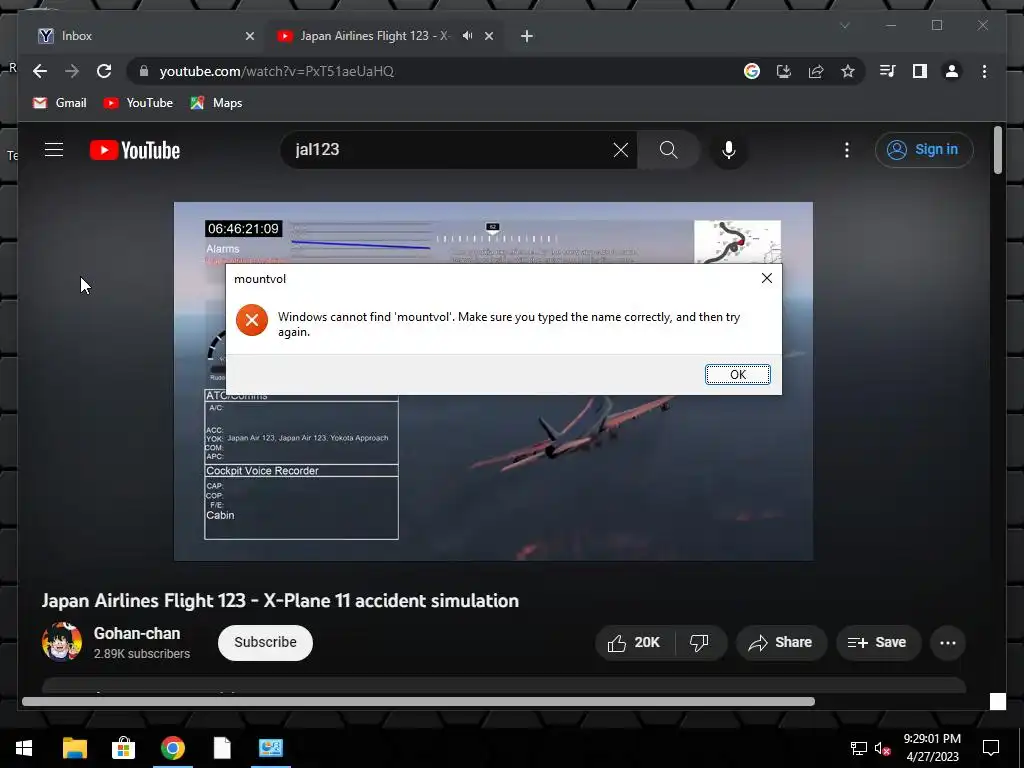
Task: Open the muted volume tray icon
Action: coord(882,748)
